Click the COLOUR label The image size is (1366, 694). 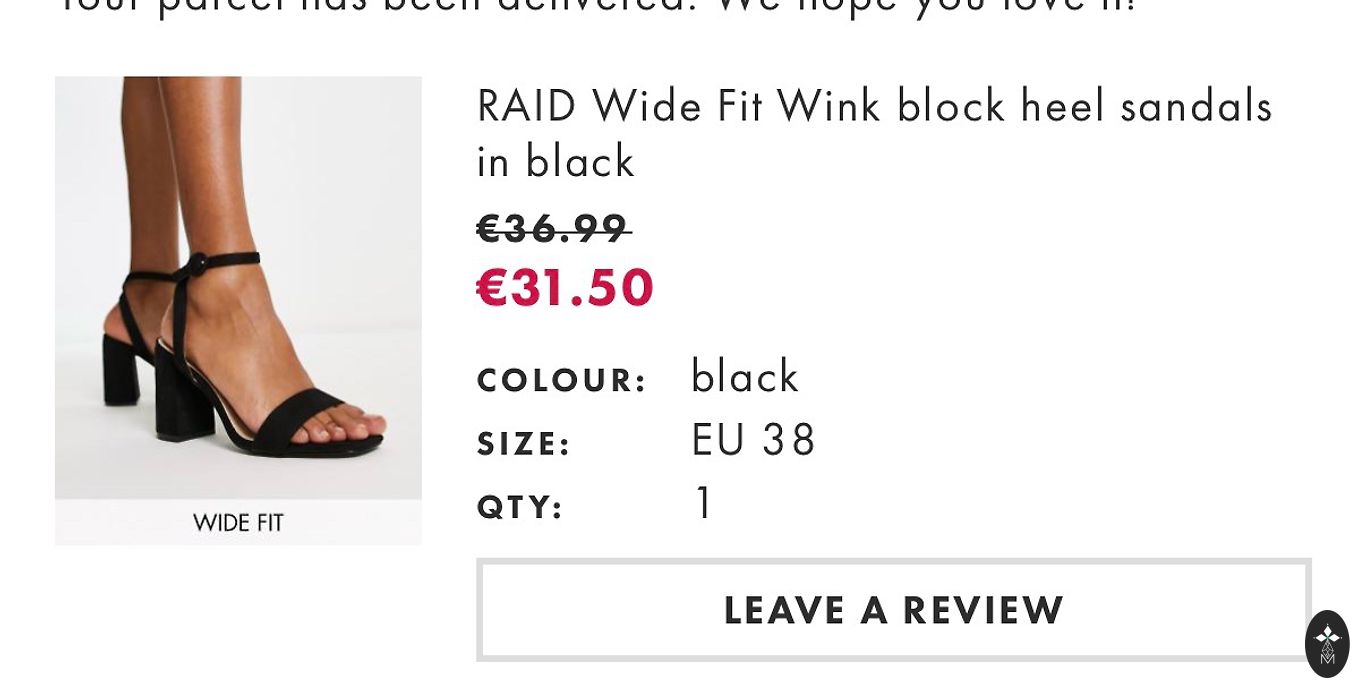pyautogui.click(x=562, y=381)
